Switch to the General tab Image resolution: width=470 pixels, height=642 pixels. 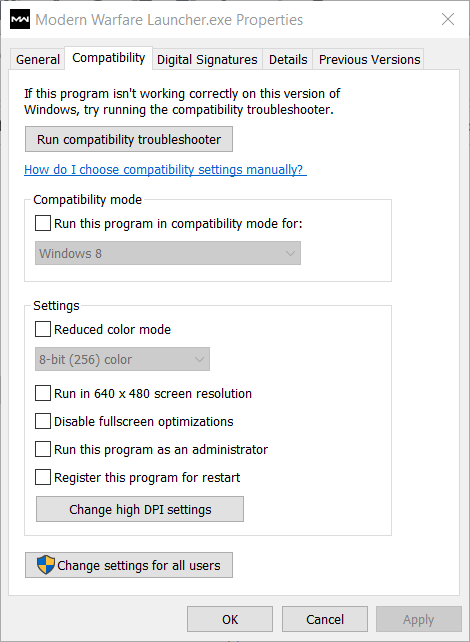click(x=38, y=59)
